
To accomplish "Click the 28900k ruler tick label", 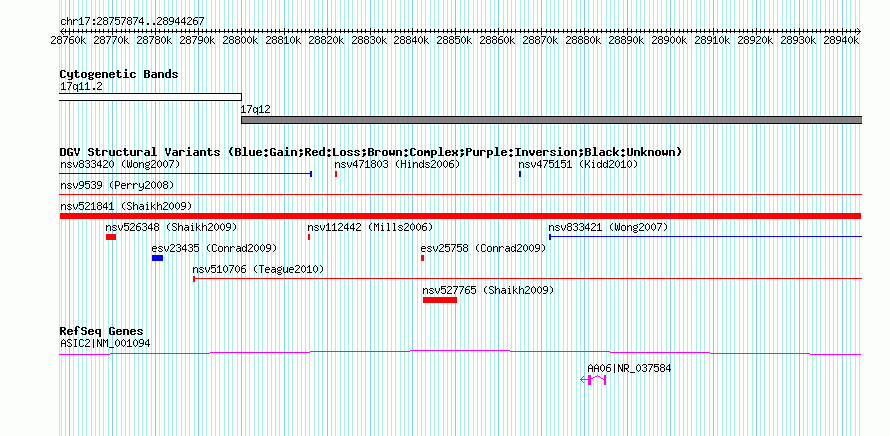I will (x=669, y=40).
